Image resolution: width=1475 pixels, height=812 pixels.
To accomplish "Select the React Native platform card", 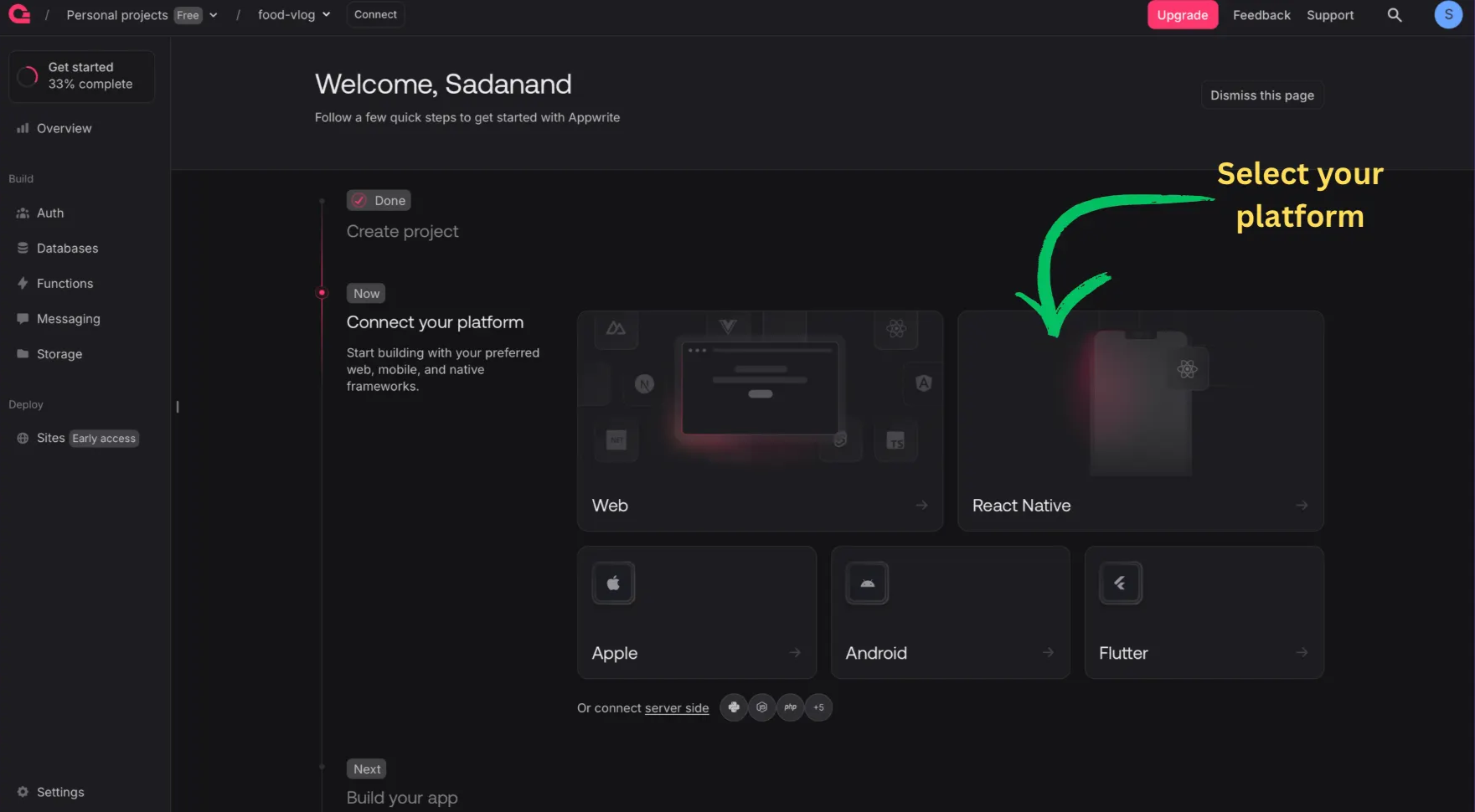I will (x=1140, y=421).
